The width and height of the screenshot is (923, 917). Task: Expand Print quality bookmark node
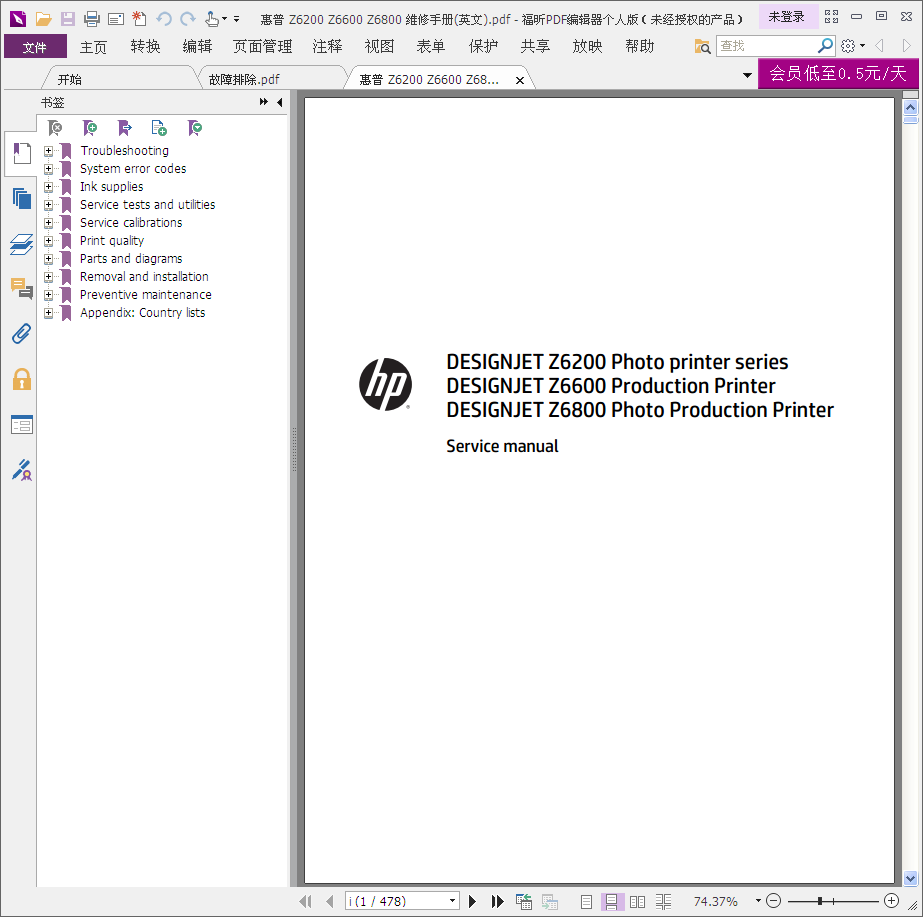click(48, 241)
